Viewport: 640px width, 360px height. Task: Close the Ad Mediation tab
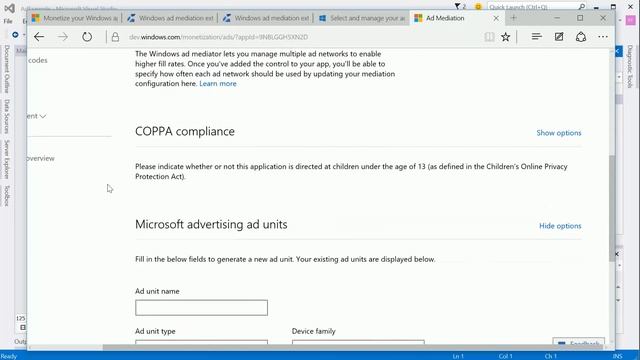click(x=496, y=18)
